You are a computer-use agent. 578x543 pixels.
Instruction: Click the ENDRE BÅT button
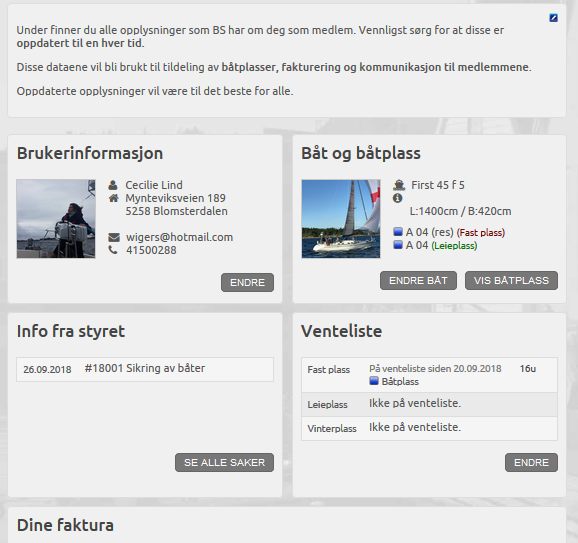tap(418, 281)
